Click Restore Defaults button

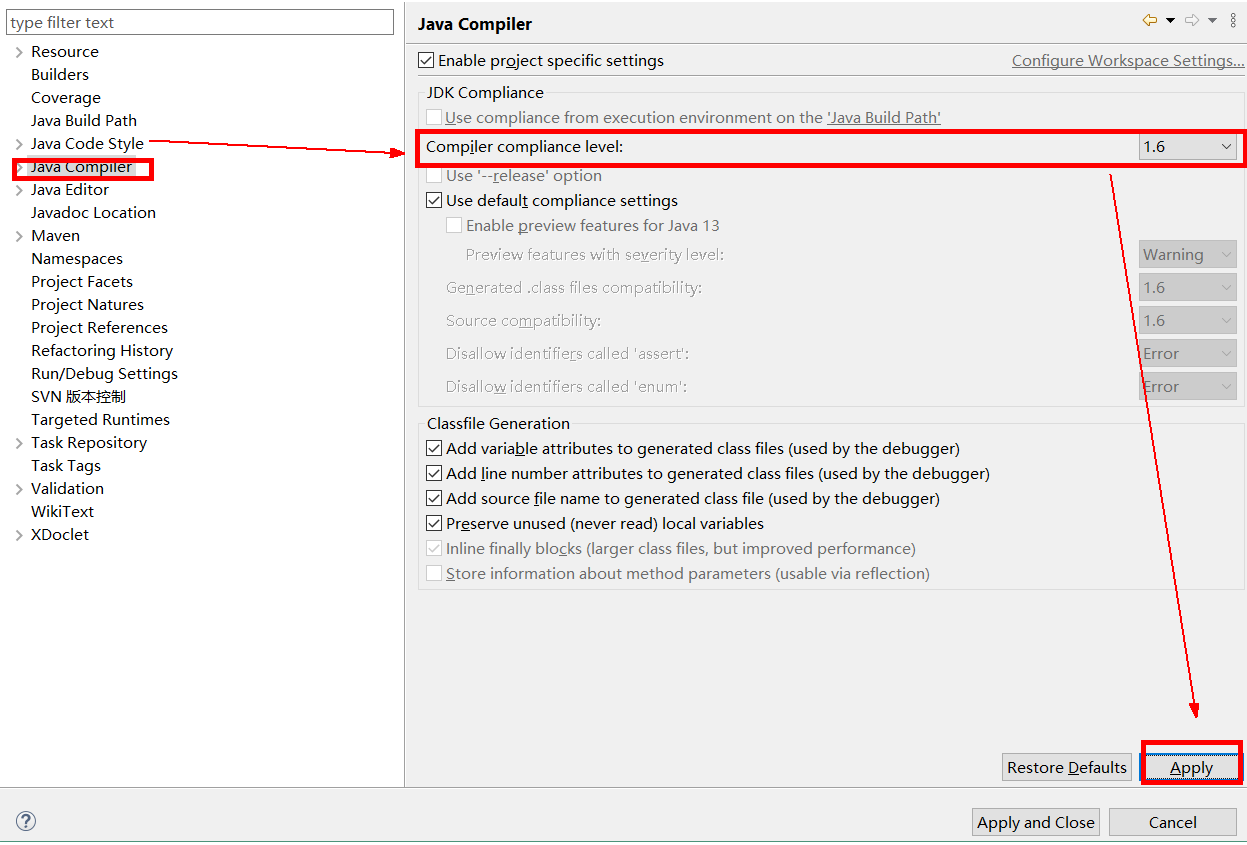tap(1067, 768)
